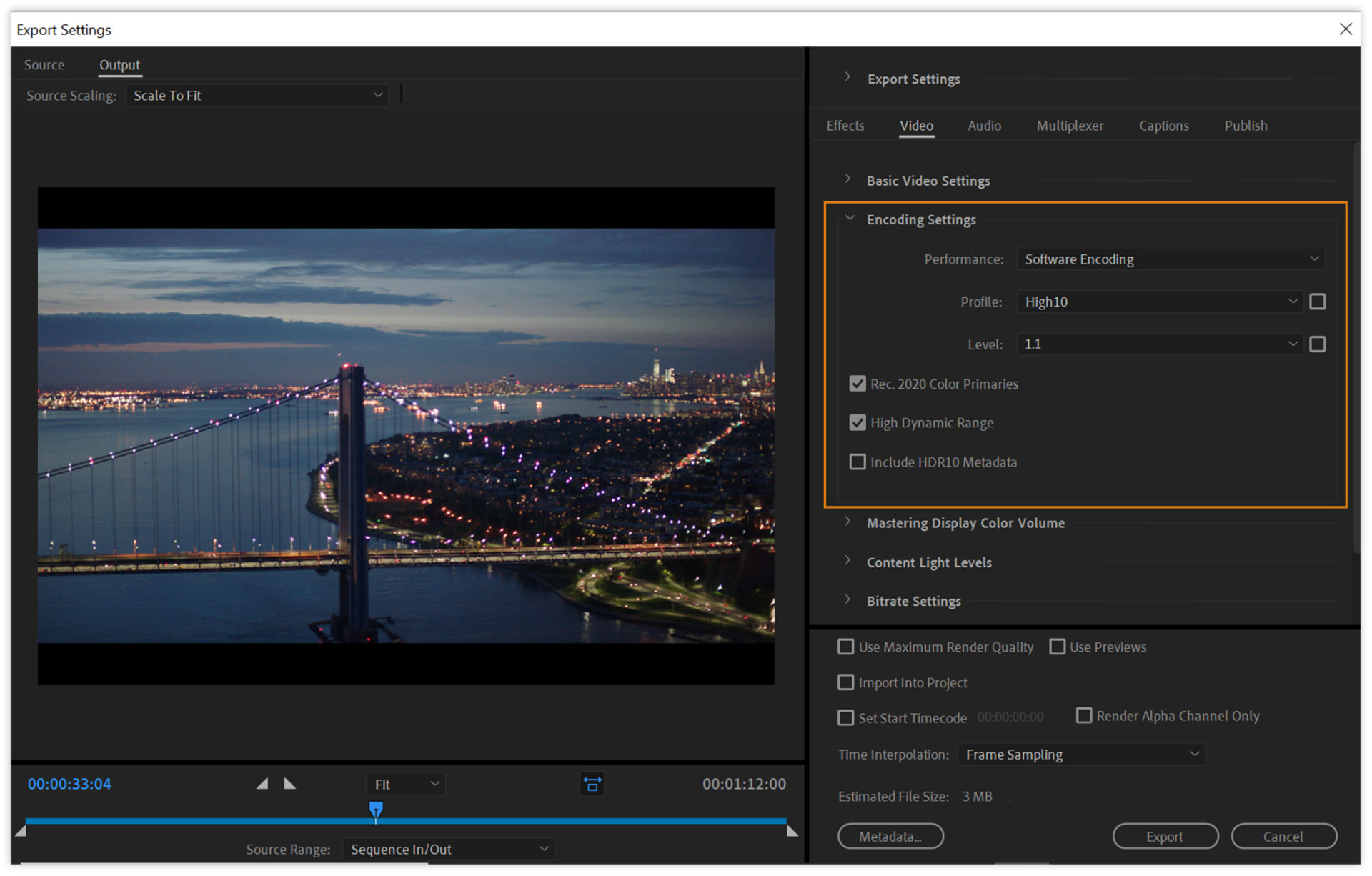Click the crop output preview icon
This screenshot has width=1372, height=876.
[592, 784]
